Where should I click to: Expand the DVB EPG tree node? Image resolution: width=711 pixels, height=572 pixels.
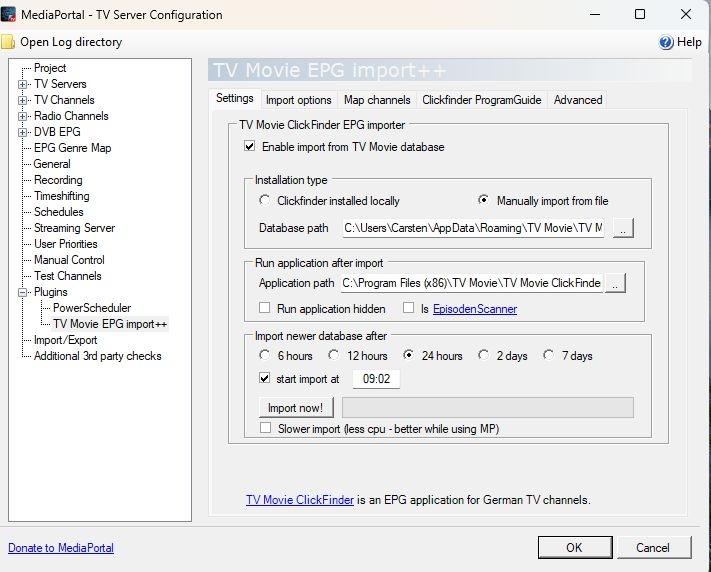pos(22,132)
